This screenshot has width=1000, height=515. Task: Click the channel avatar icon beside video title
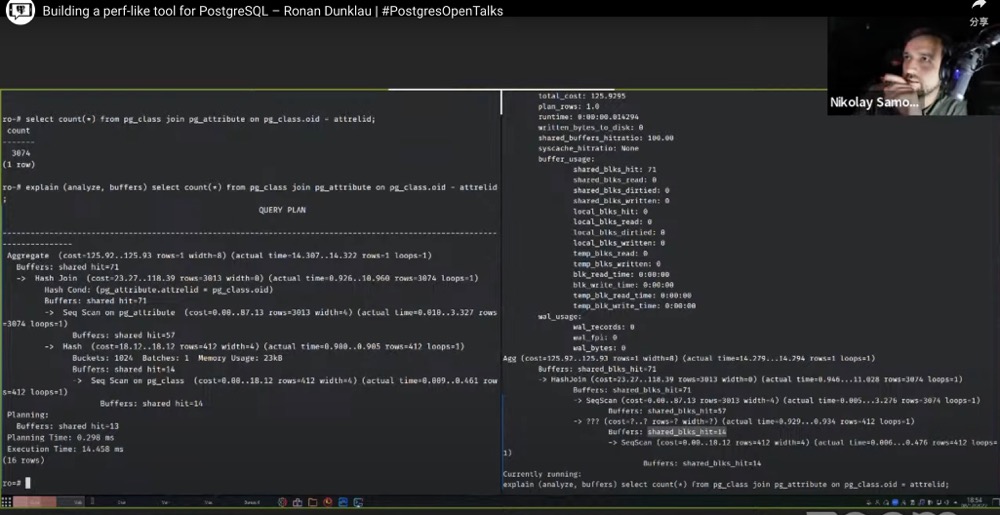[x=20, y=12]
